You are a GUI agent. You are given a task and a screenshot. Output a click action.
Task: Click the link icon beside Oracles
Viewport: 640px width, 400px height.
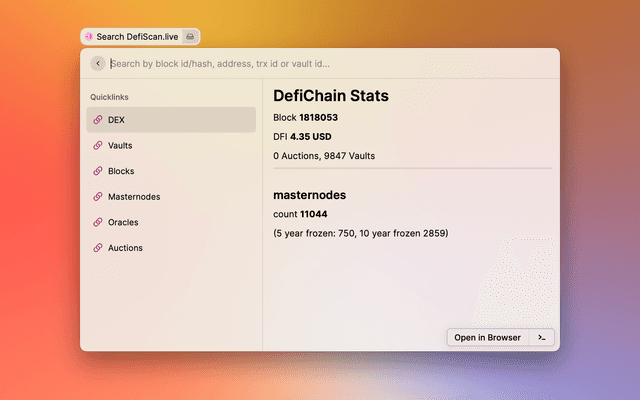click(97, 222)
